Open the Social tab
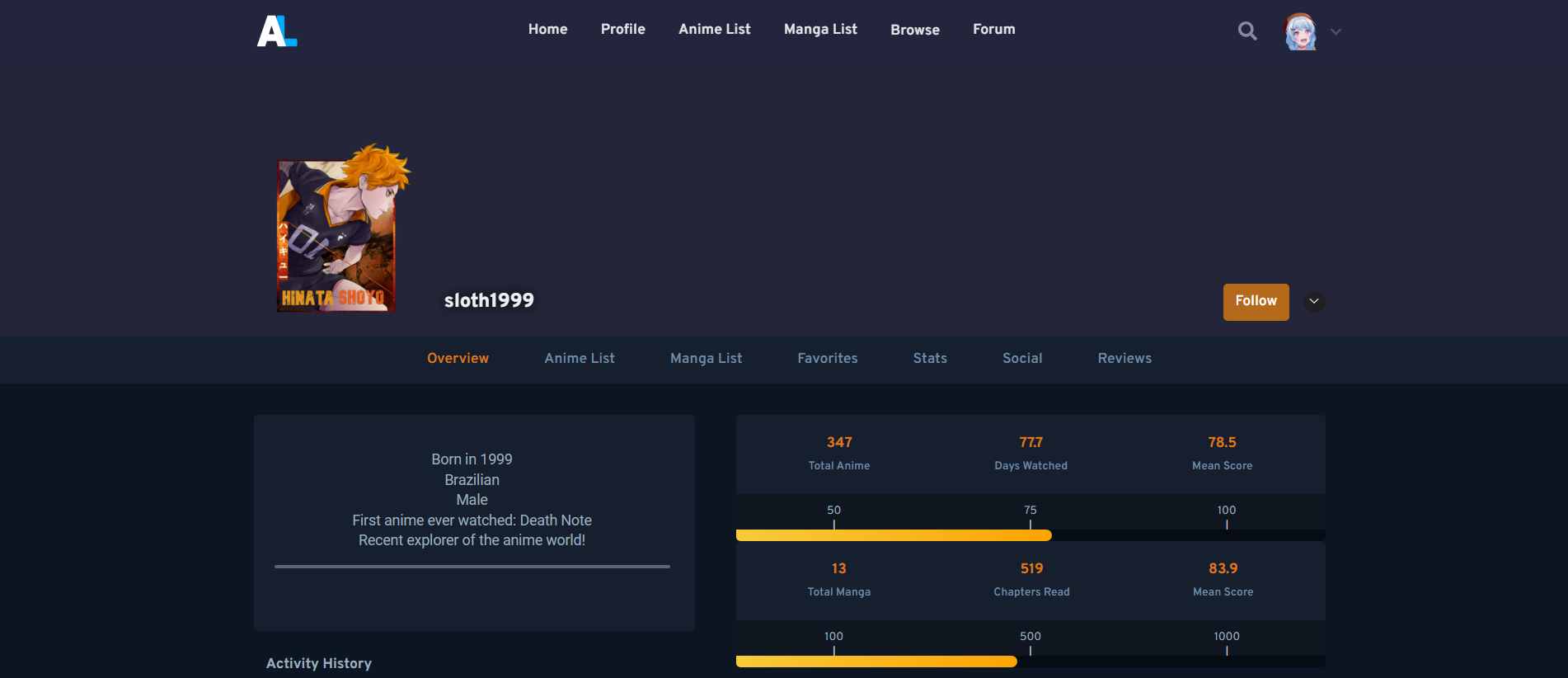The height and width of the screenshot is (678, 1568). [x=1021, y=359]
